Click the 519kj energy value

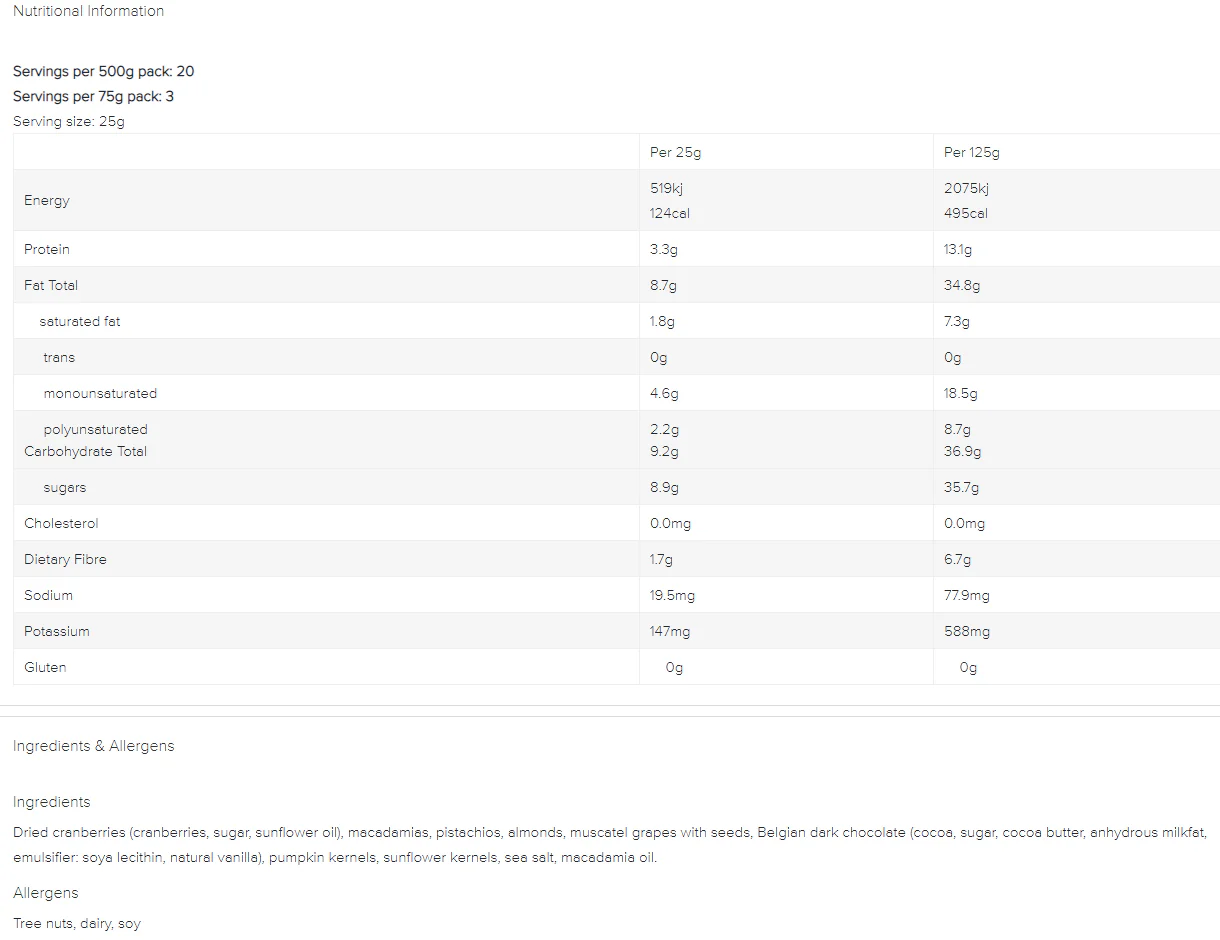[666, 188]
